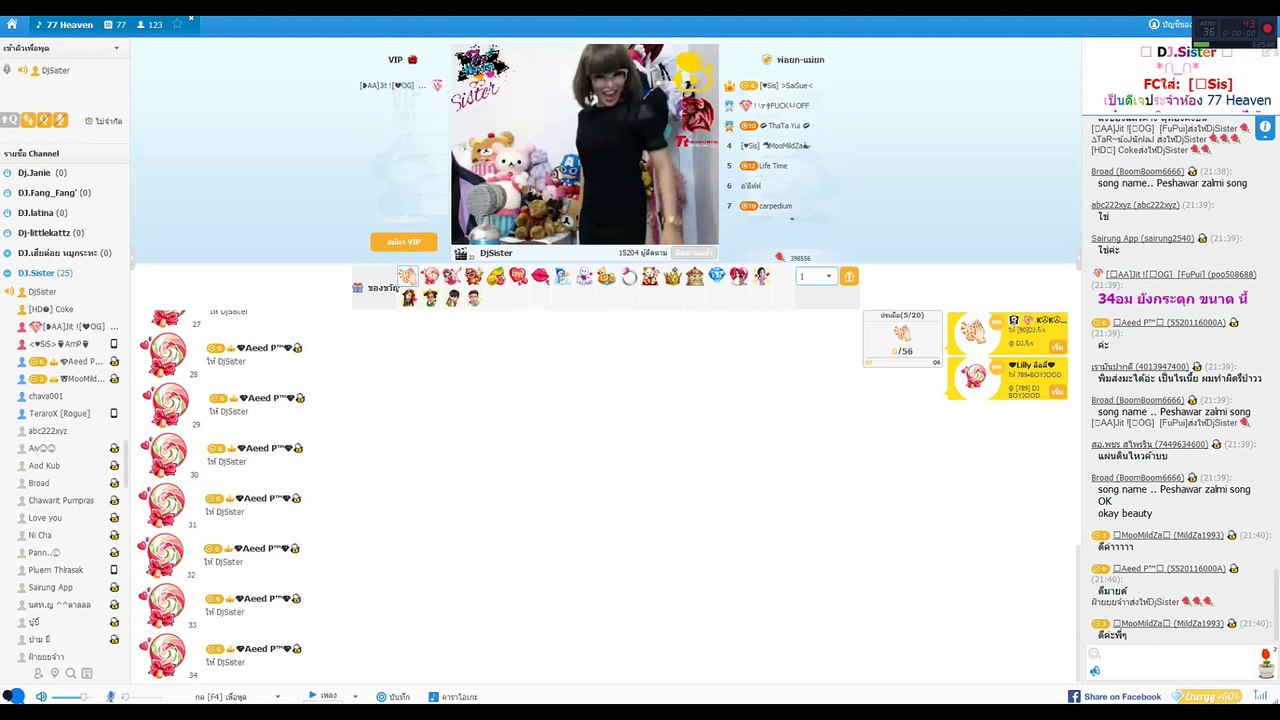Click the orange VIP signup button
This screenshot has height=720, width=1280.
[x=403, y=242]
